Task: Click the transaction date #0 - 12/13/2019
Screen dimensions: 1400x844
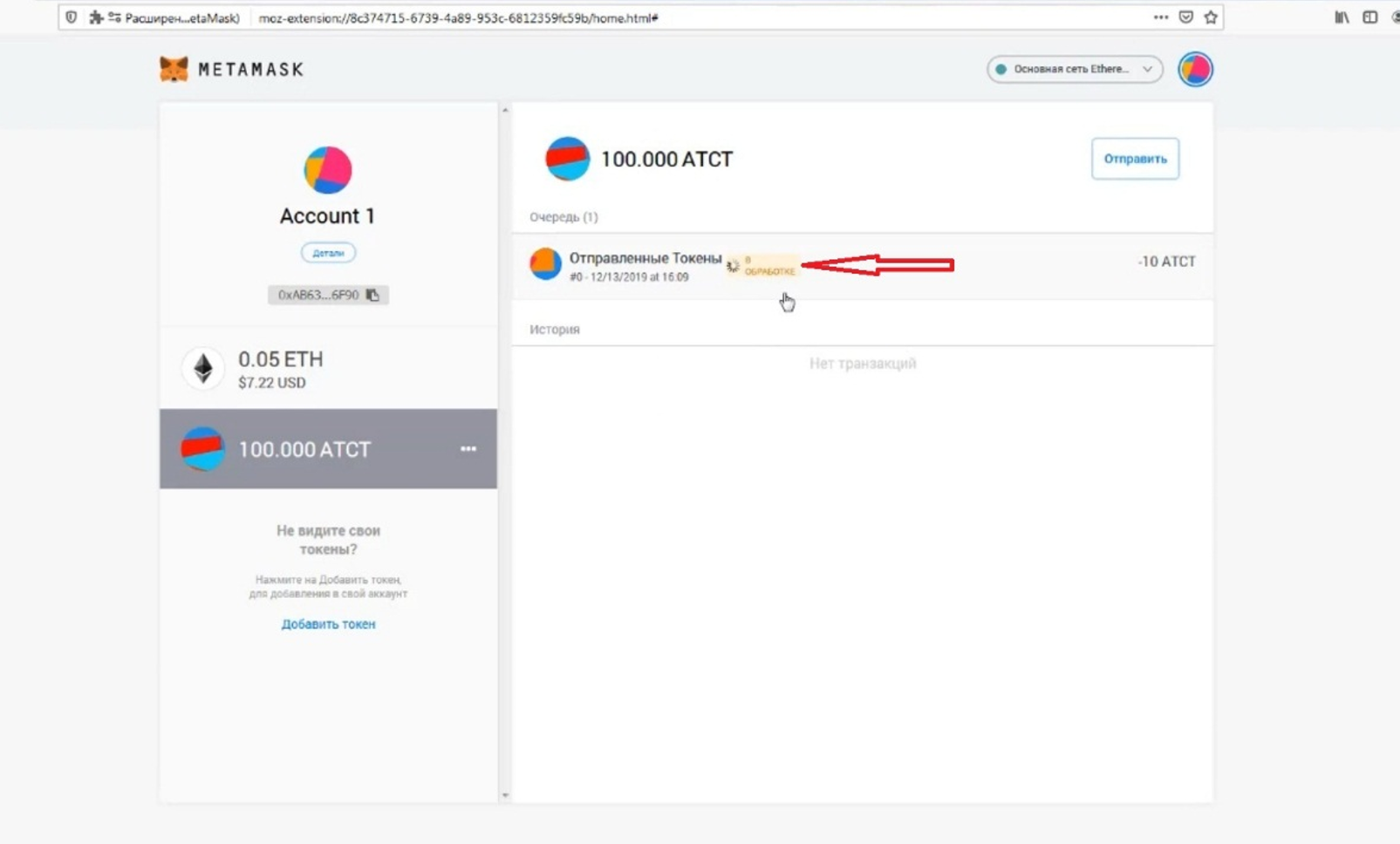Action: click(x=629, y=277)
